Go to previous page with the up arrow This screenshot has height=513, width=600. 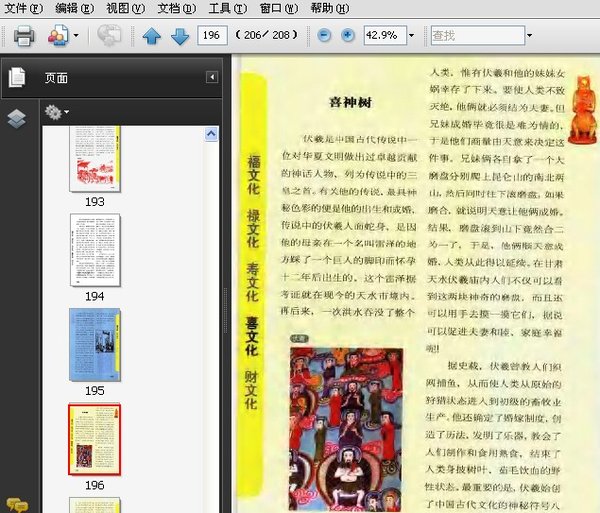click(152, 36)
